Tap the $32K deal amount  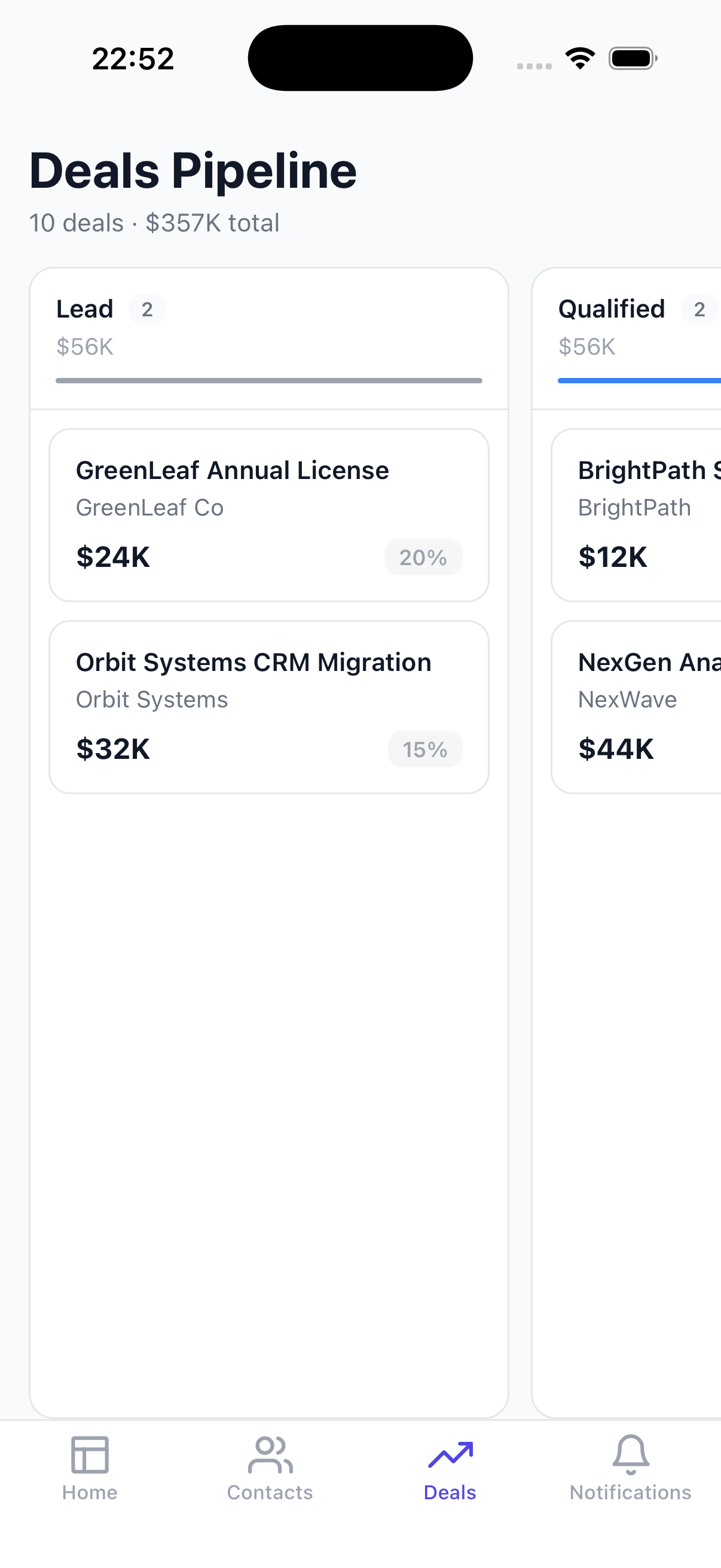pos(113,749)
